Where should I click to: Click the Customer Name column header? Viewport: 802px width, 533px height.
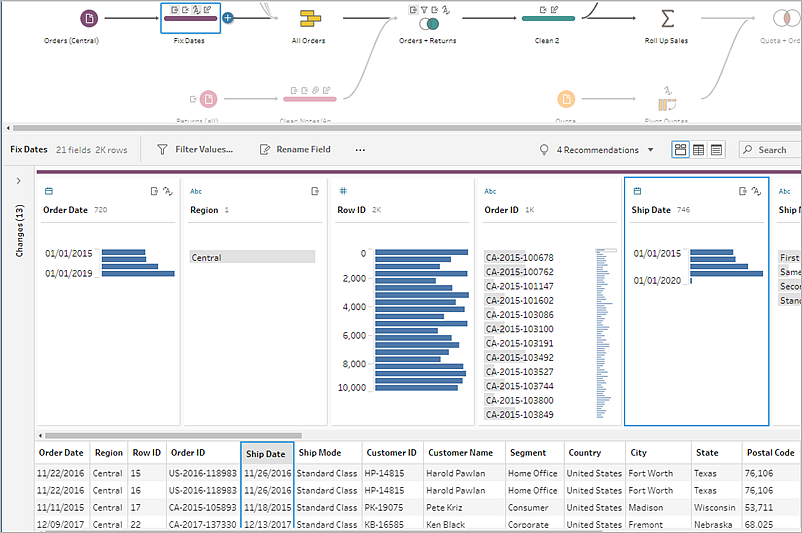coord(460,453)
